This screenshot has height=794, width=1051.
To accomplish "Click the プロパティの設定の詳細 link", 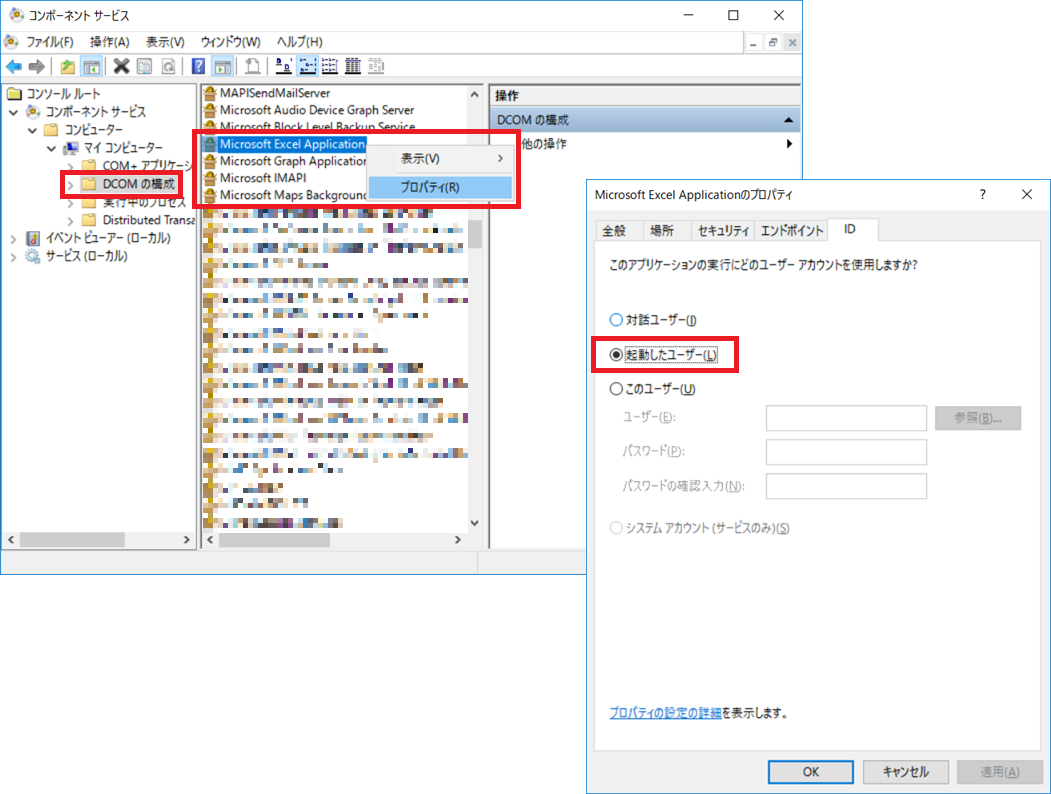I will pyautogui.click(x=665, y=713).
